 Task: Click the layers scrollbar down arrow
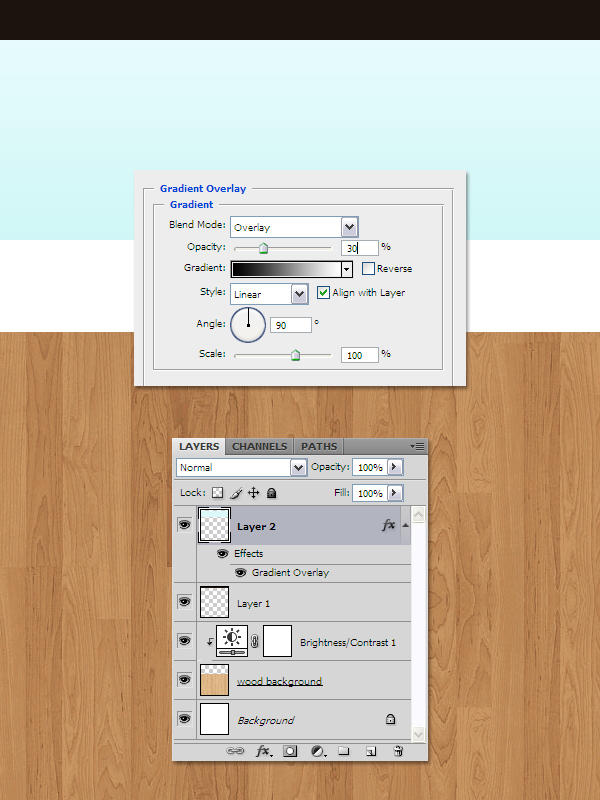(x=418, y=734)
